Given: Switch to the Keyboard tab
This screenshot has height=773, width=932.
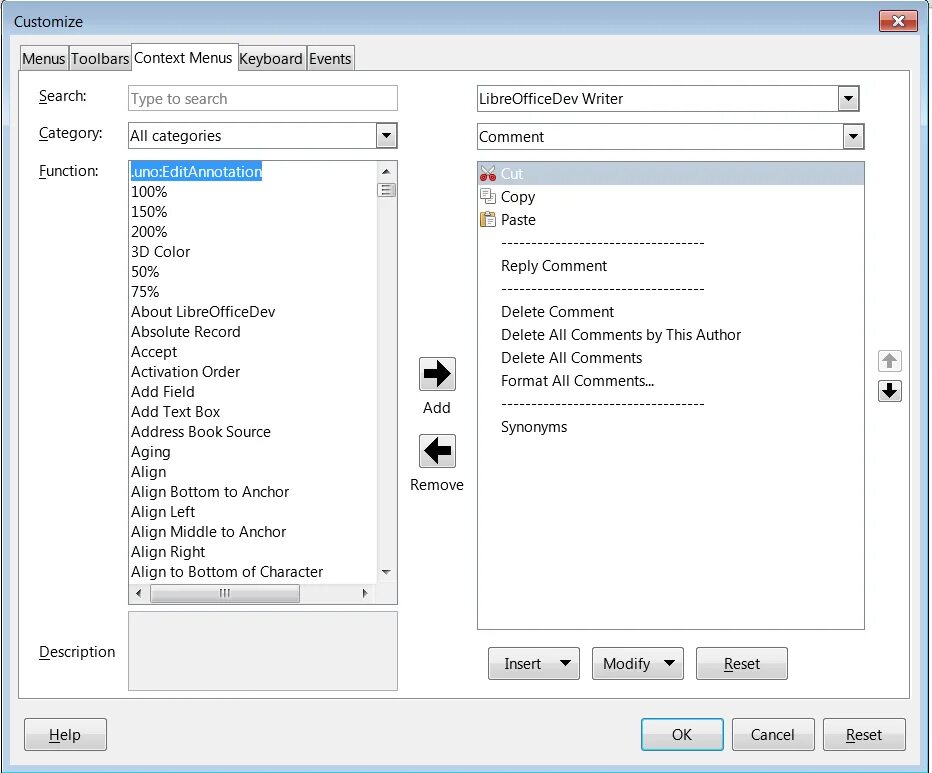Looking at the screenshot, I should coord(271,59).
